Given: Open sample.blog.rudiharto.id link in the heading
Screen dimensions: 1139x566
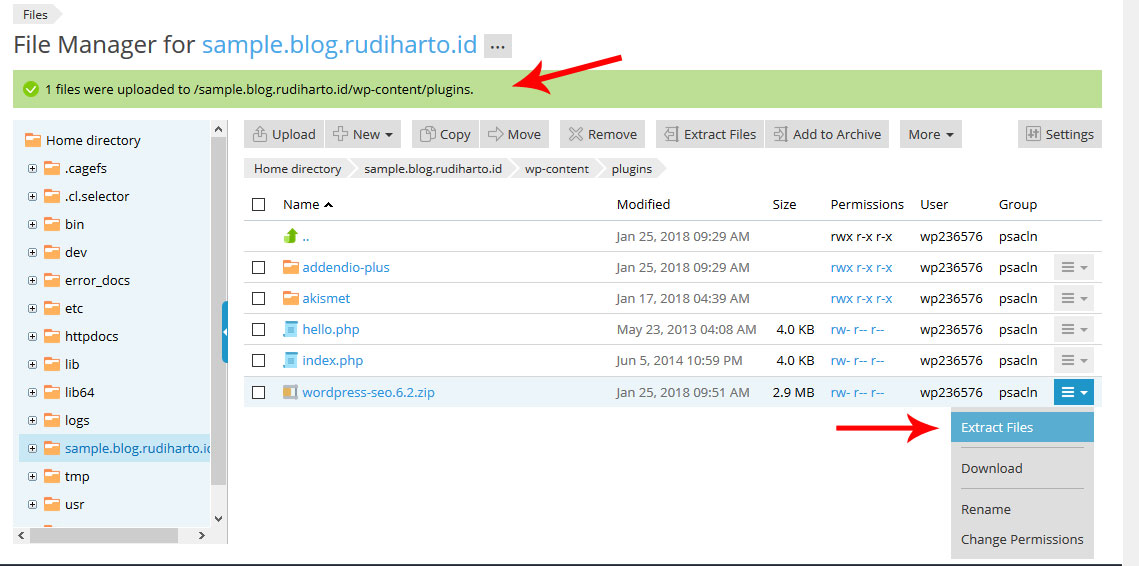Looking at the screenshot, I should [x=339, y=45].
